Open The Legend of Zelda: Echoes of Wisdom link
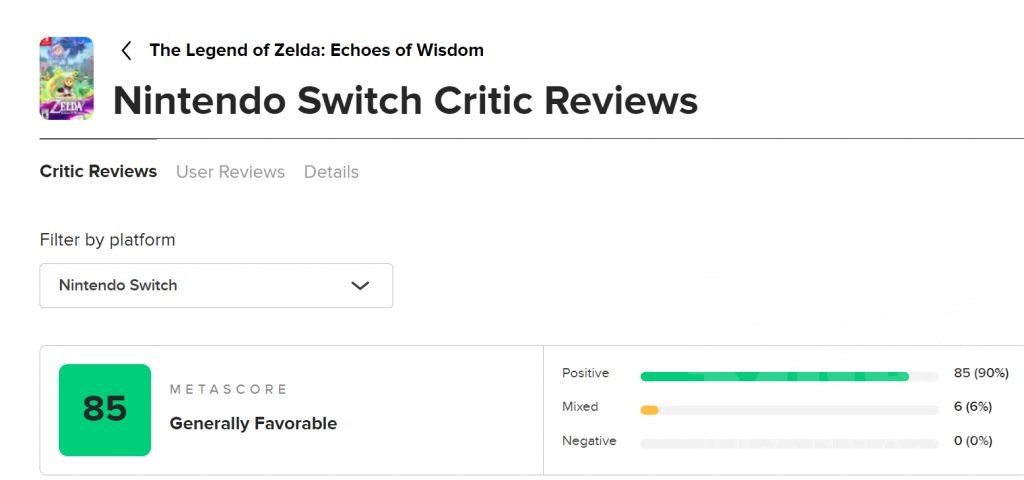 pos(316,50)
